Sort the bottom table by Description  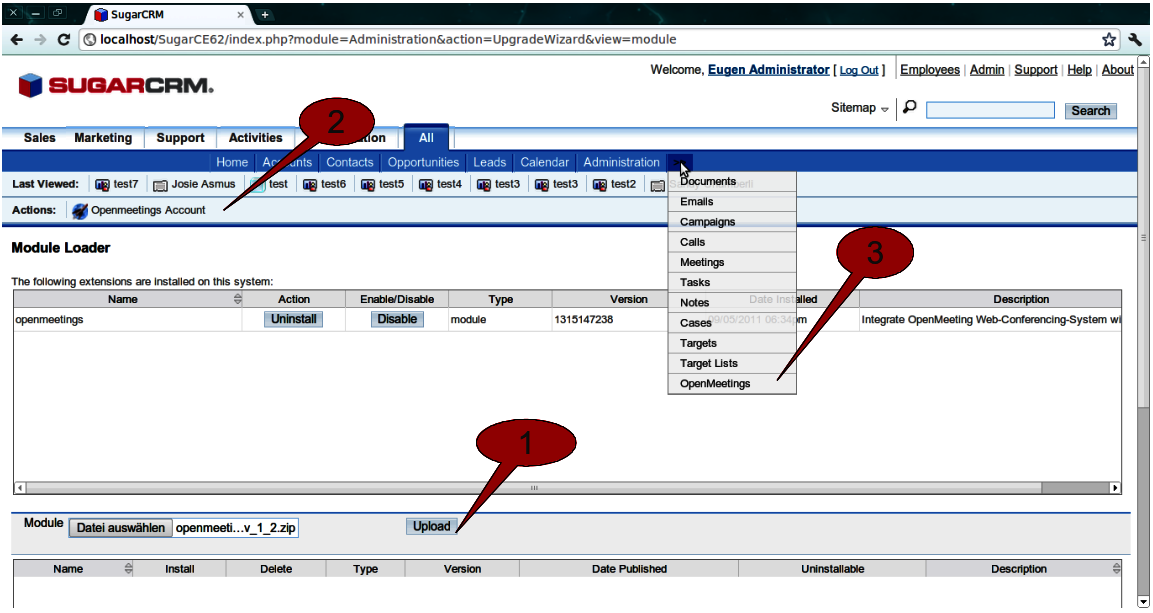tap(1116, 568)
